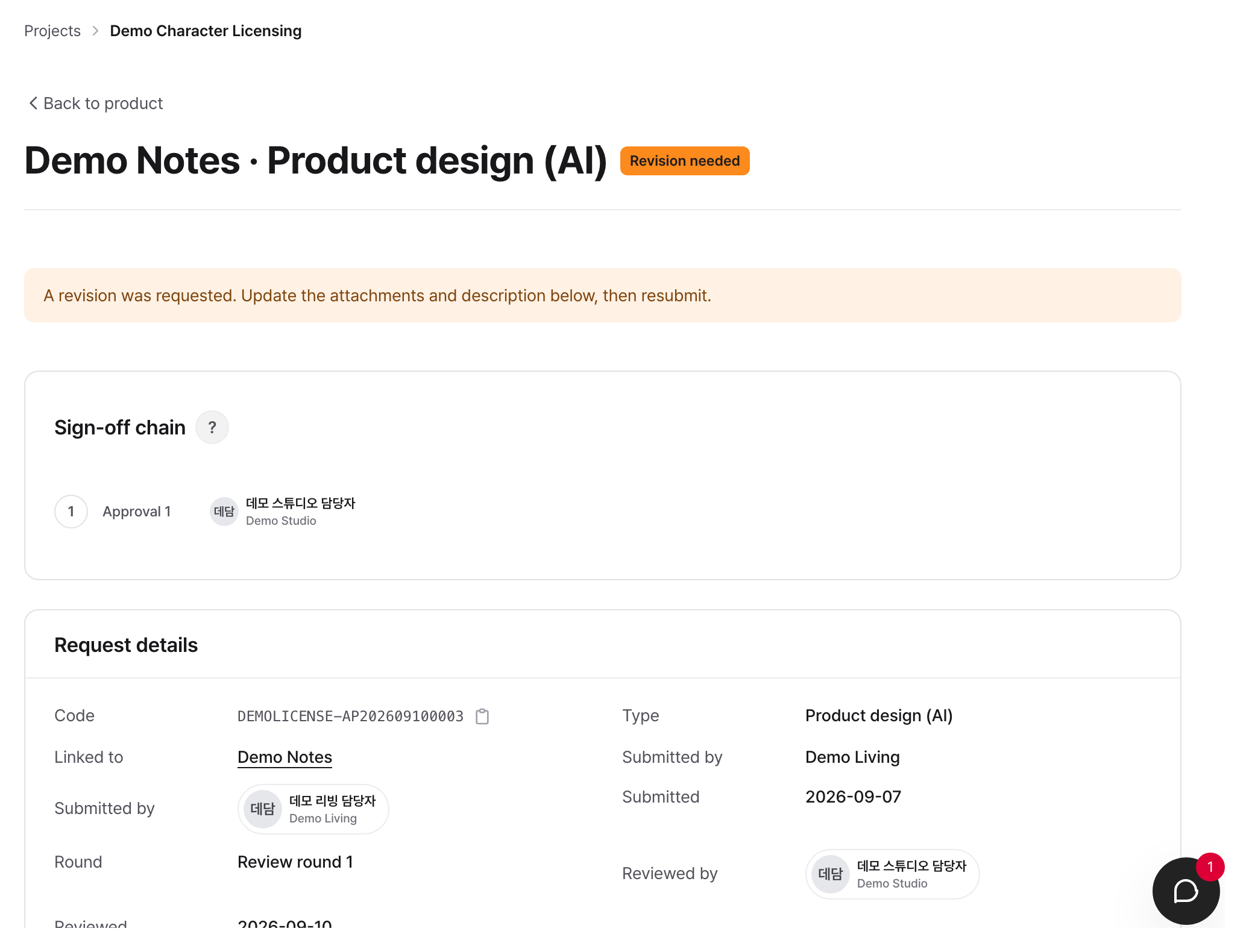Screen dimensions: 1249x952
Task: Open the Sign-off chain help tooltip
Action: coord(212,427)
